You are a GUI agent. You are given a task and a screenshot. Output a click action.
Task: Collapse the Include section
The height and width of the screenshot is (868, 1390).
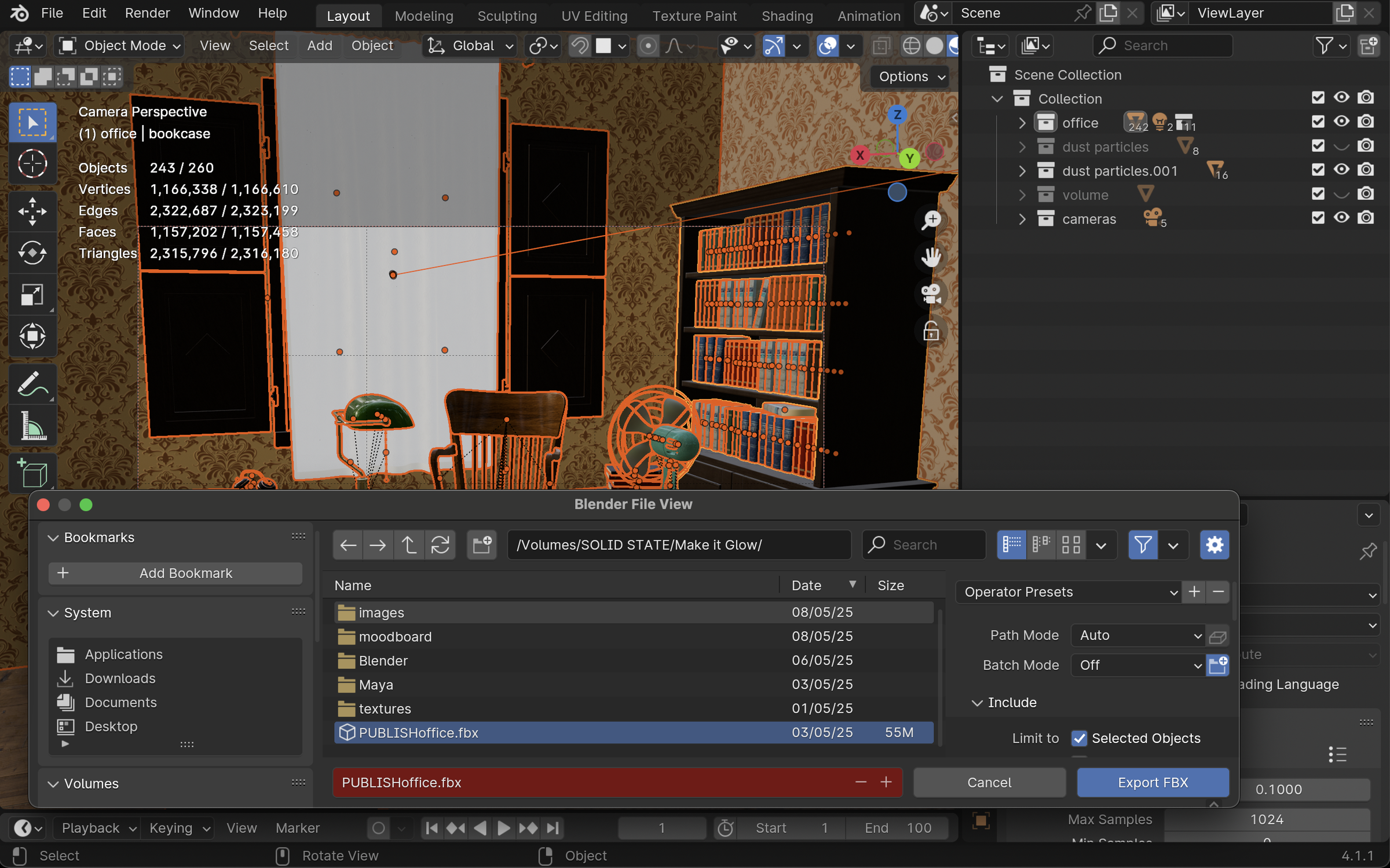coord(978,703)
